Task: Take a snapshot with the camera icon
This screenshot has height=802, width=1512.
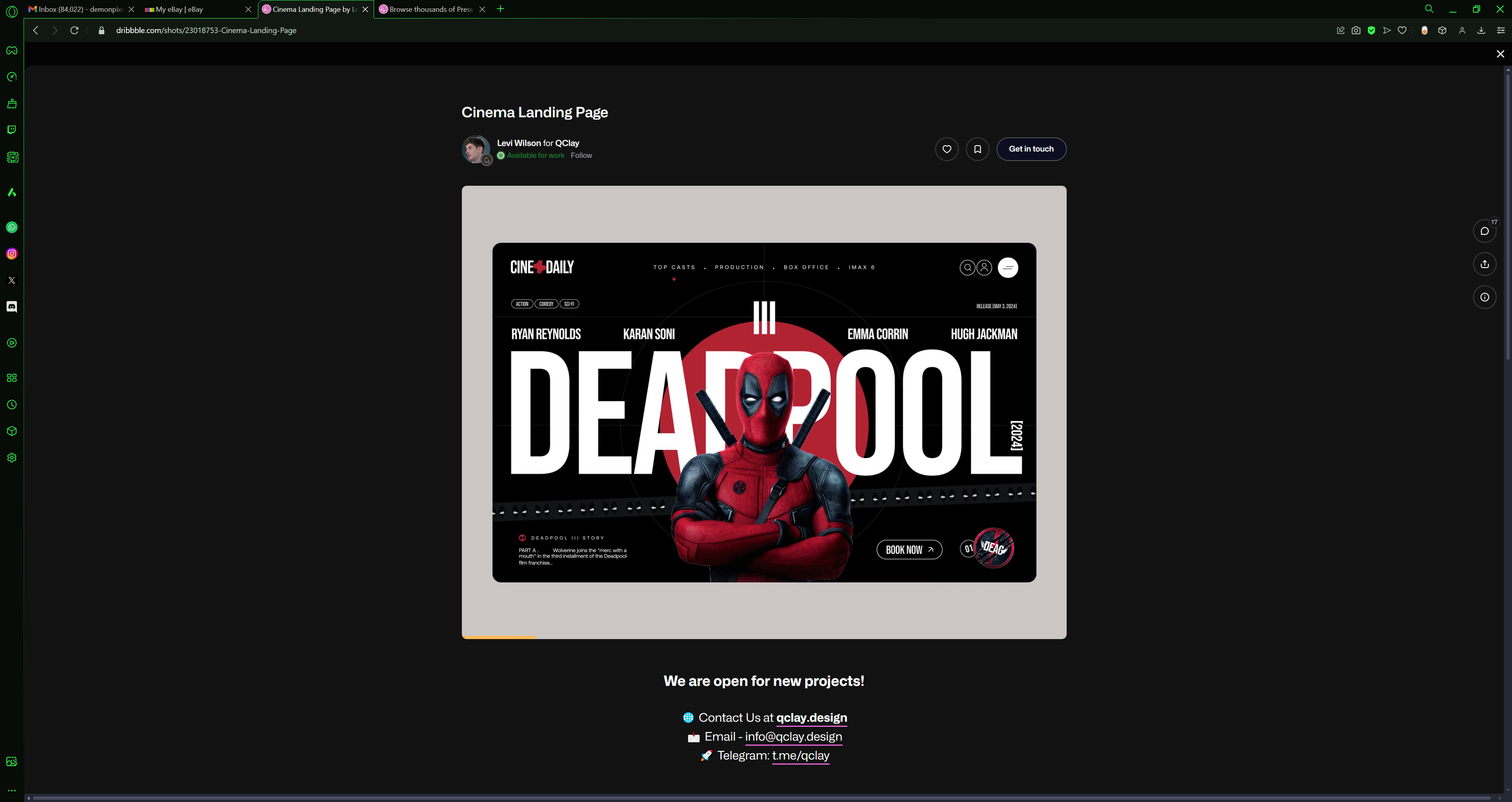Action: pyautogui.click(x=1356, y=31)
